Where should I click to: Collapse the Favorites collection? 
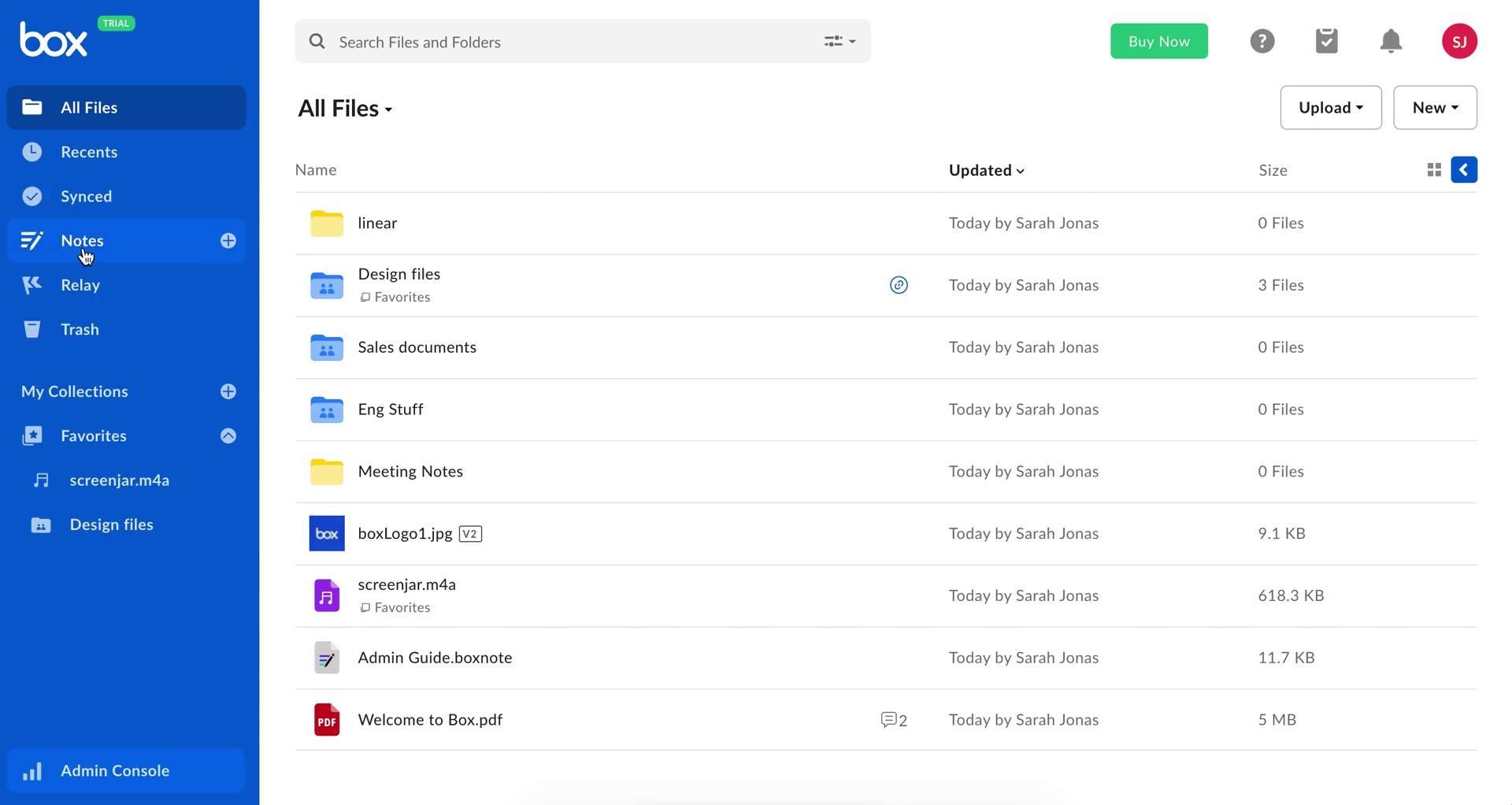pos(228,436)
